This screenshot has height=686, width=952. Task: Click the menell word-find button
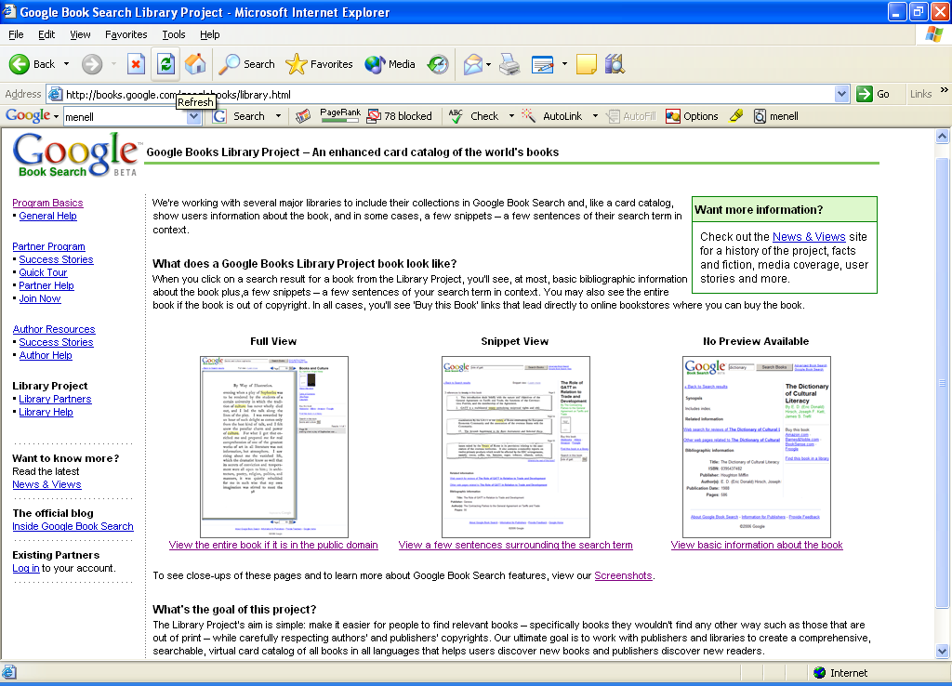[x=776, y=116]
